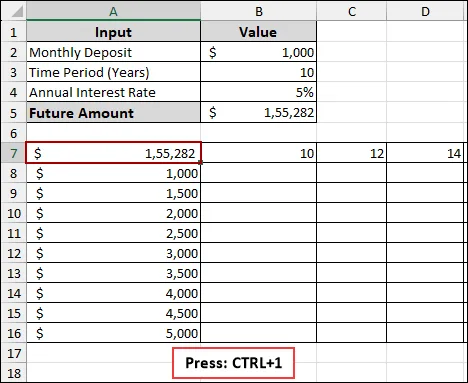Screen dimensions: 468x383
Task: Select row 11 header
Action: [x=13, y=233]
